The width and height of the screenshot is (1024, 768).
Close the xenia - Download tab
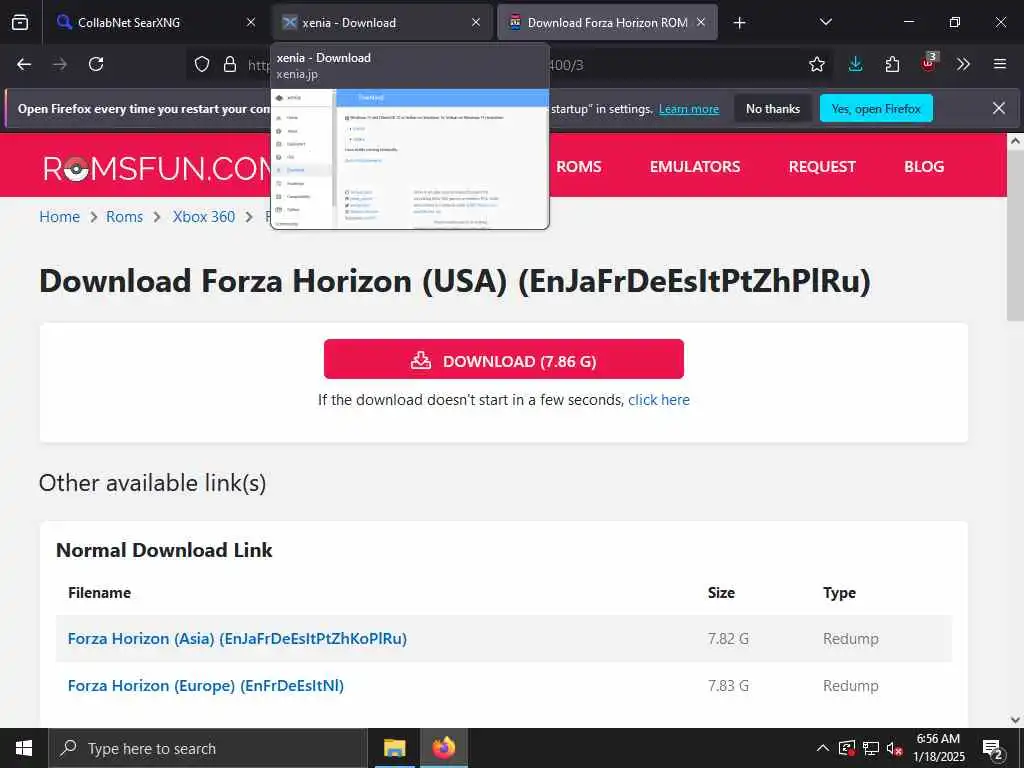(x=476, y=22)
